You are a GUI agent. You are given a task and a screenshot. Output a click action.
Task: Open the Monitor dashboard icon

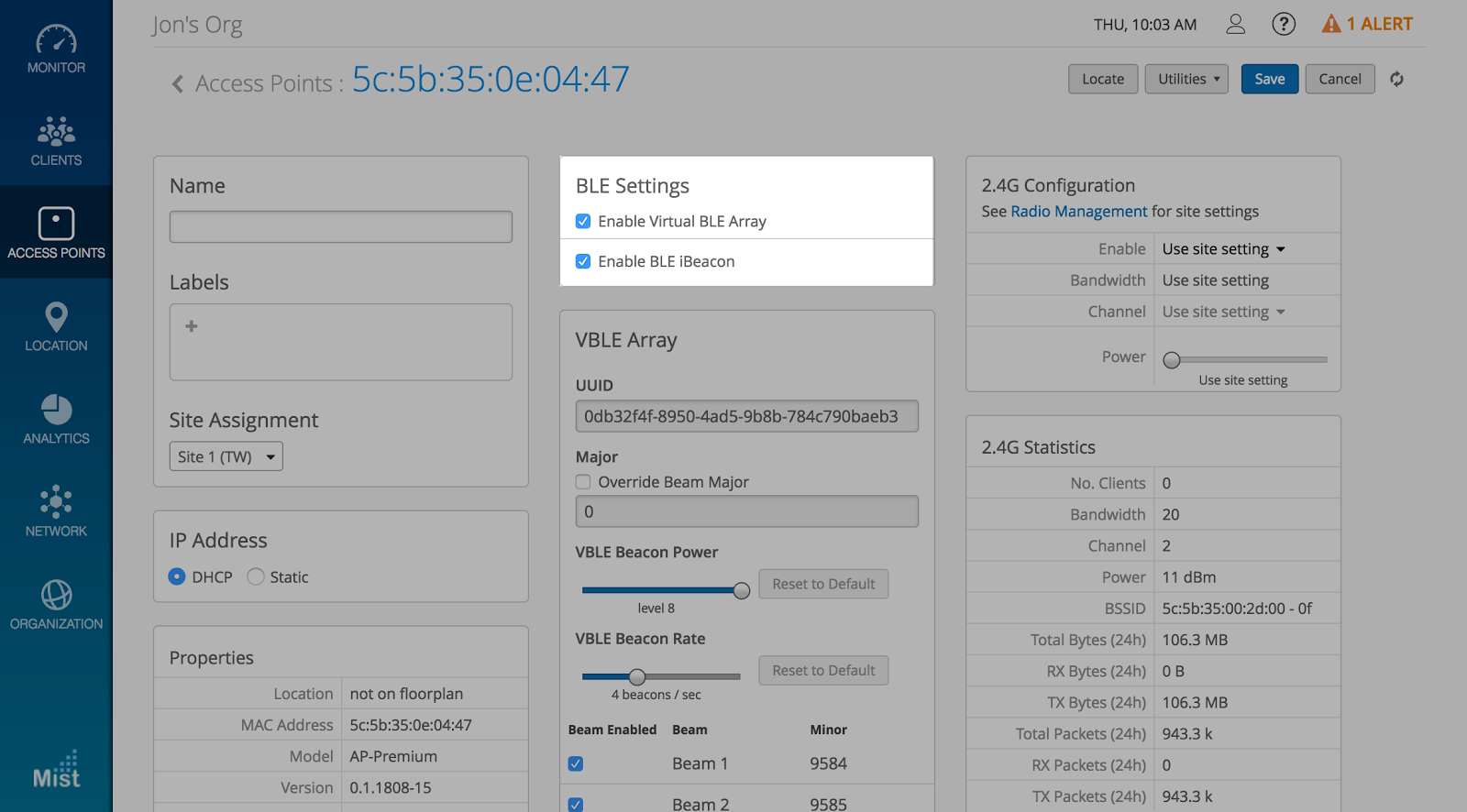(56, 39)
